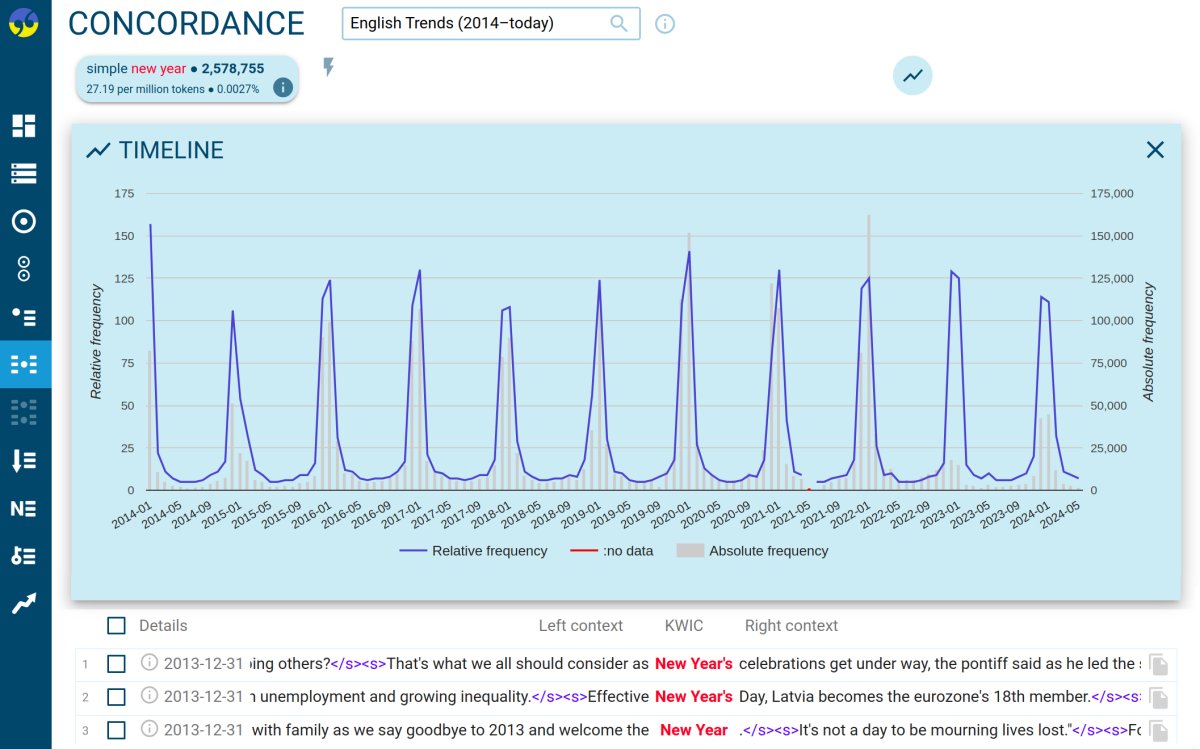Select the KWIC target icon in the sidebar
Screen dimensions: 1200x749
tap(25, 222)
